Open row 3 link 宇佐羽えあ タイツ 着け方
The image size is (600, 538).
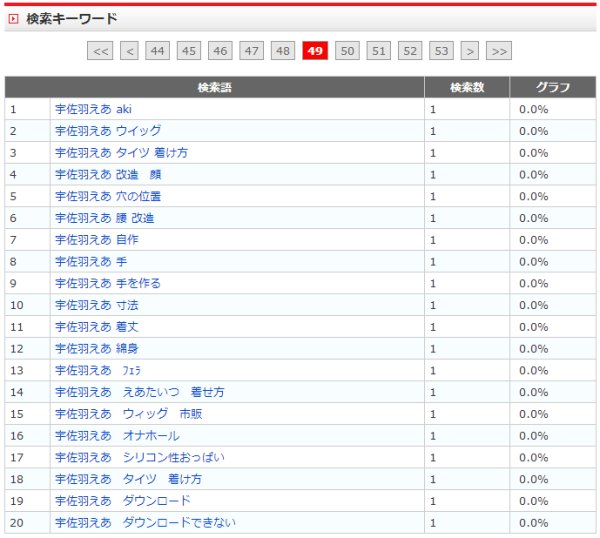point(122,153)
